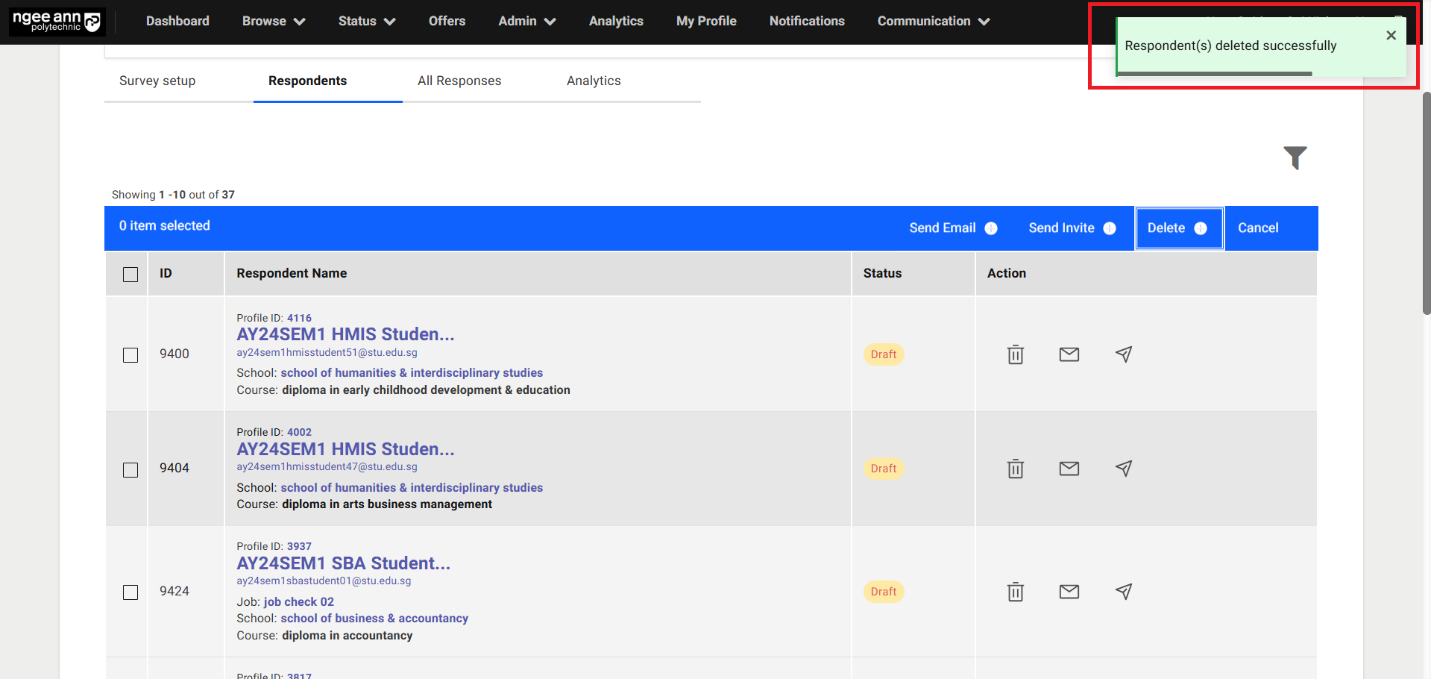Switch to the All Responses tab
The width and height of the screenshot is (1431, 679).
tap(459, 80)
